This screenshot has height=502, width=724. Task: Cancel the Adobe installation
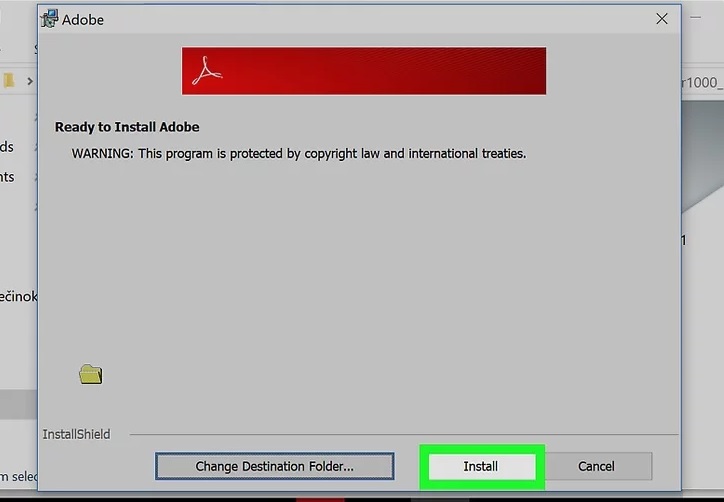click(596, 466)
